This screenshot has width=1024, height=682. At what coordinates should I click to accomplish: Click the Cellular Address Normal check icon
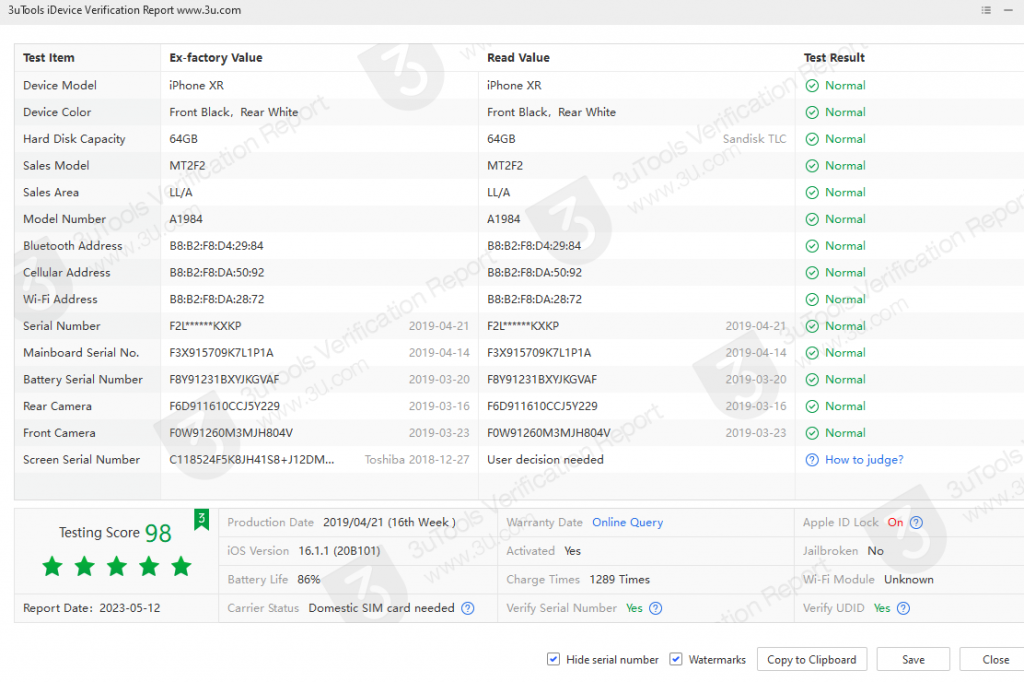[x=812, y=273]
